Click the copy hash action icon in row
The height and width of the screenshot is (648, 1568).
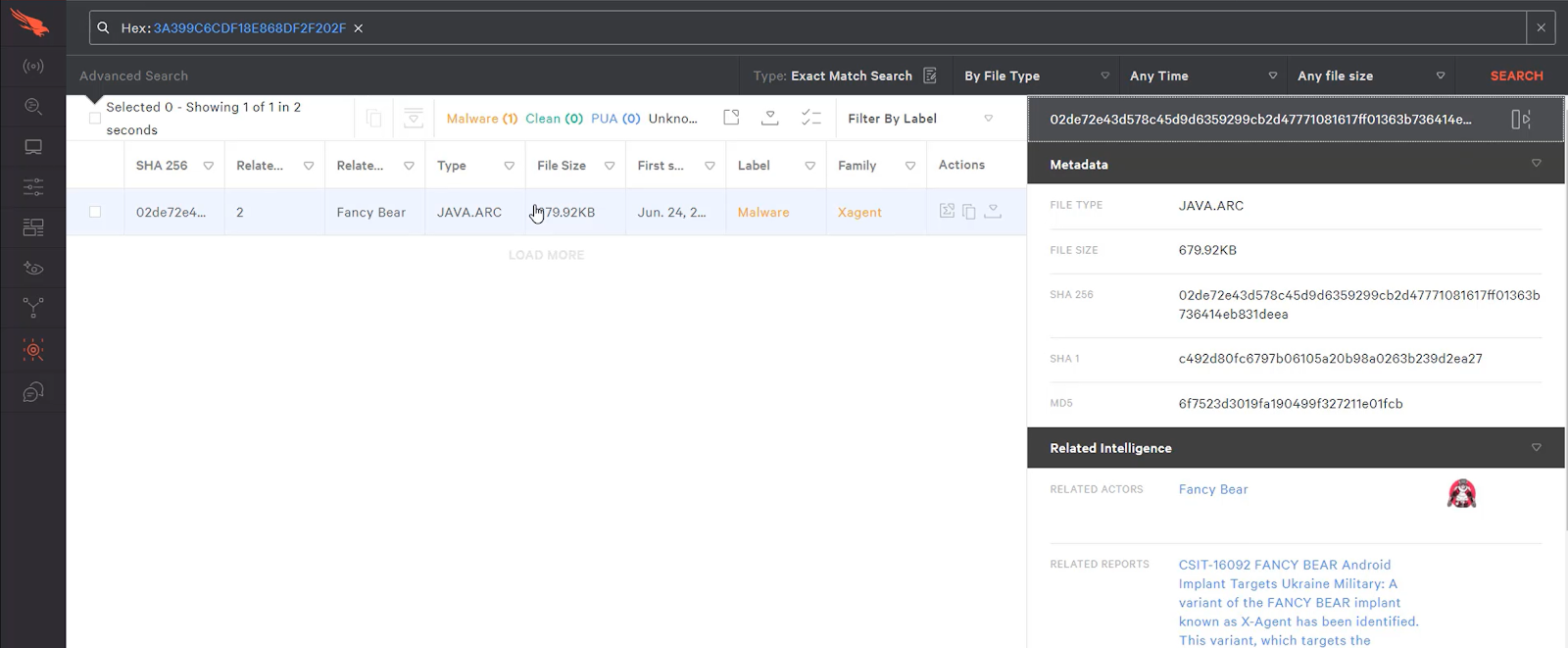point(969,212)
